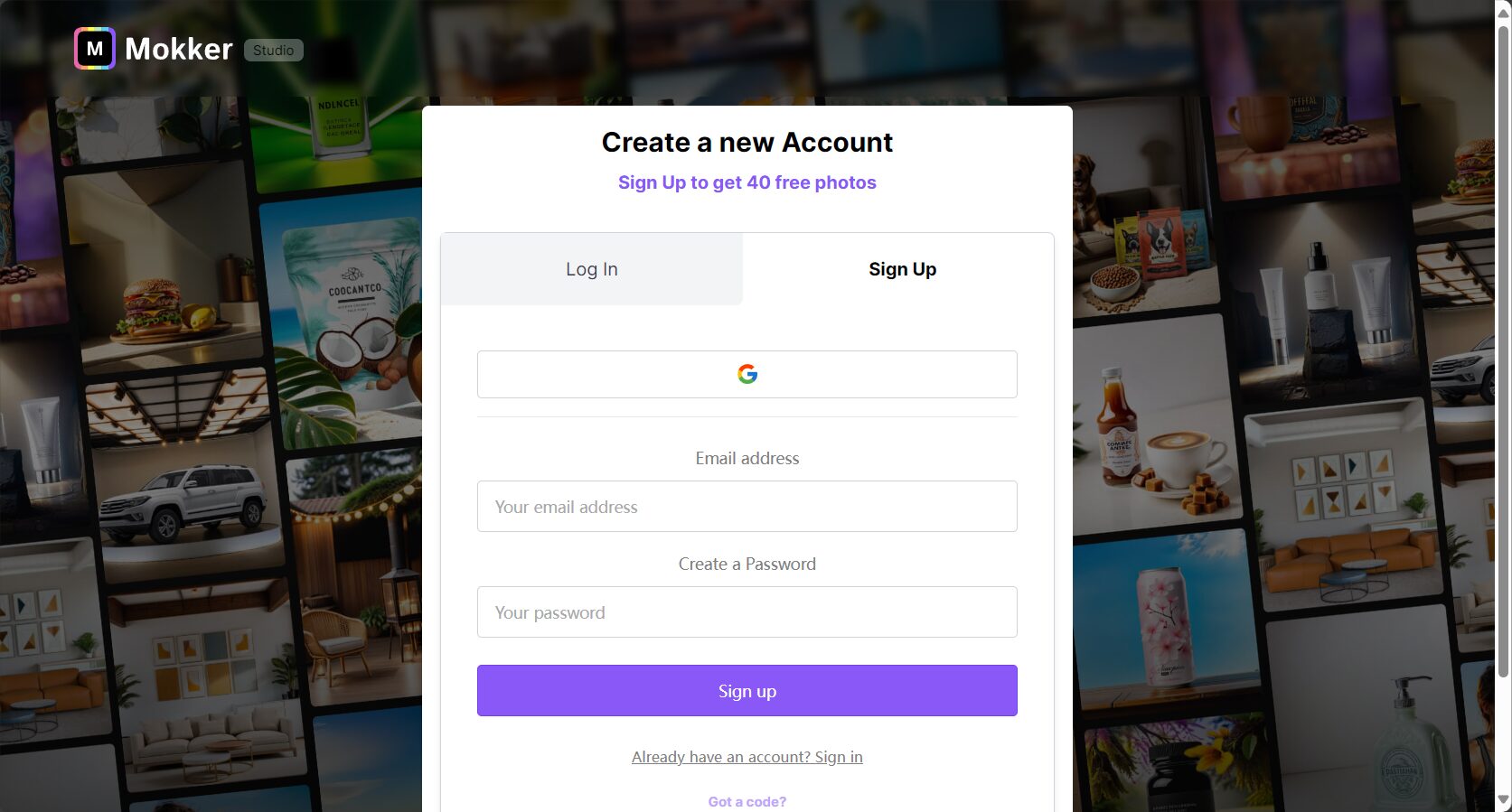Click the Mokker M logo icon
Screen dimensions: 1512x812
(95, 49)
